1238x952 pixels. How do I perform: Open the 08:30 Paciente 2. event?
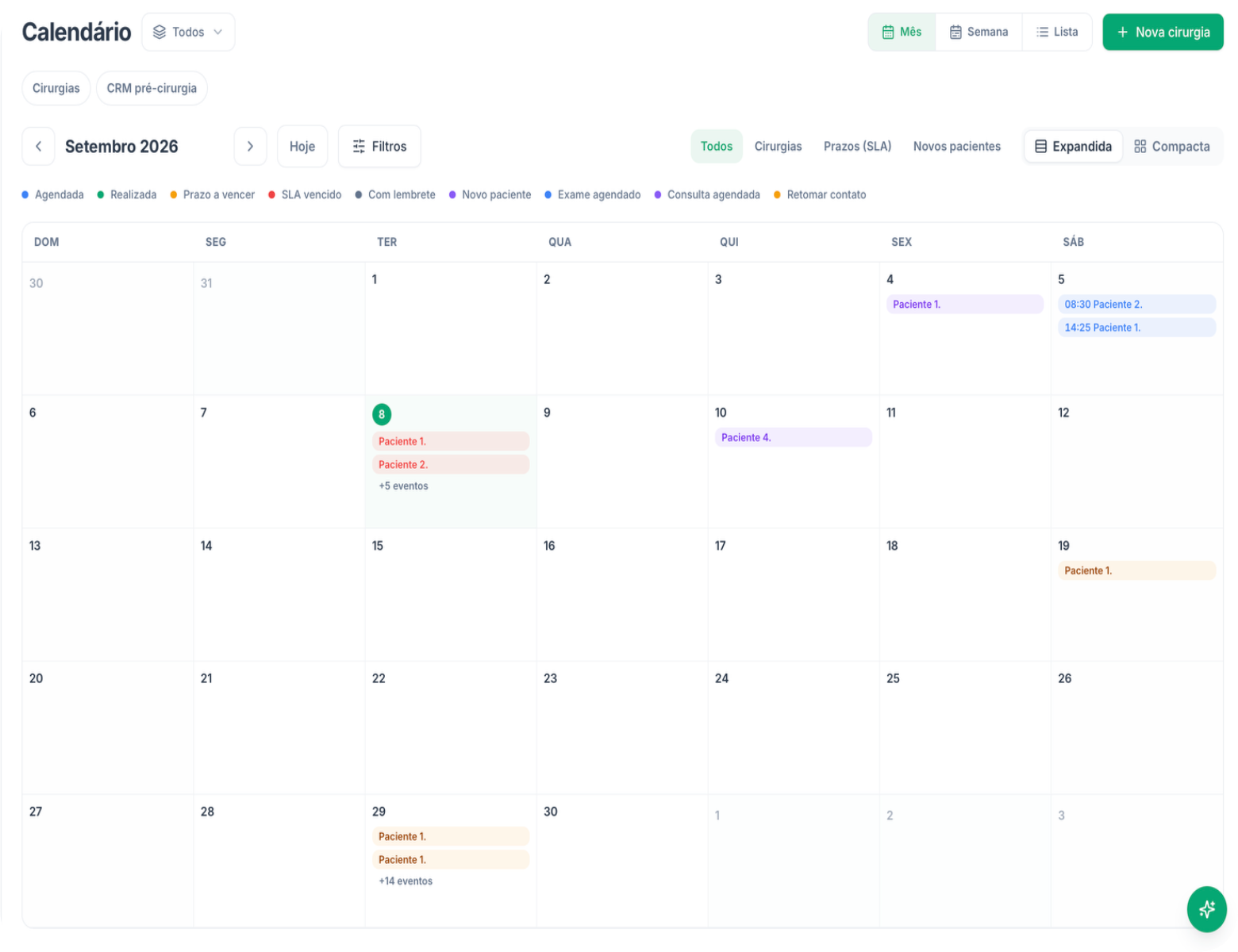click(x=1136, y=305)
